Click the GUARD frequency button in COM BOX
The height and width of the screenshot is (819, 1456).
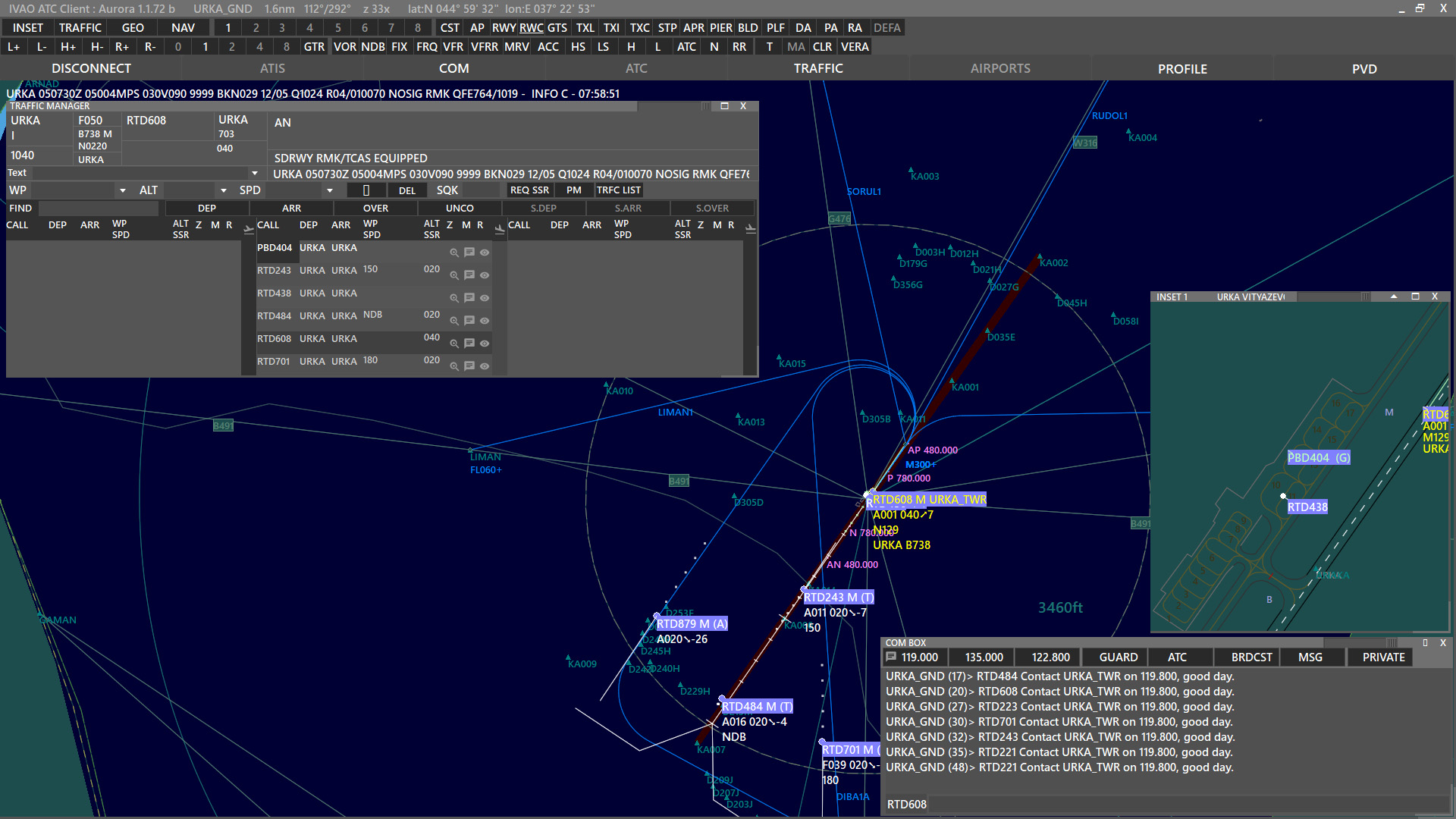coord(1118,657)
